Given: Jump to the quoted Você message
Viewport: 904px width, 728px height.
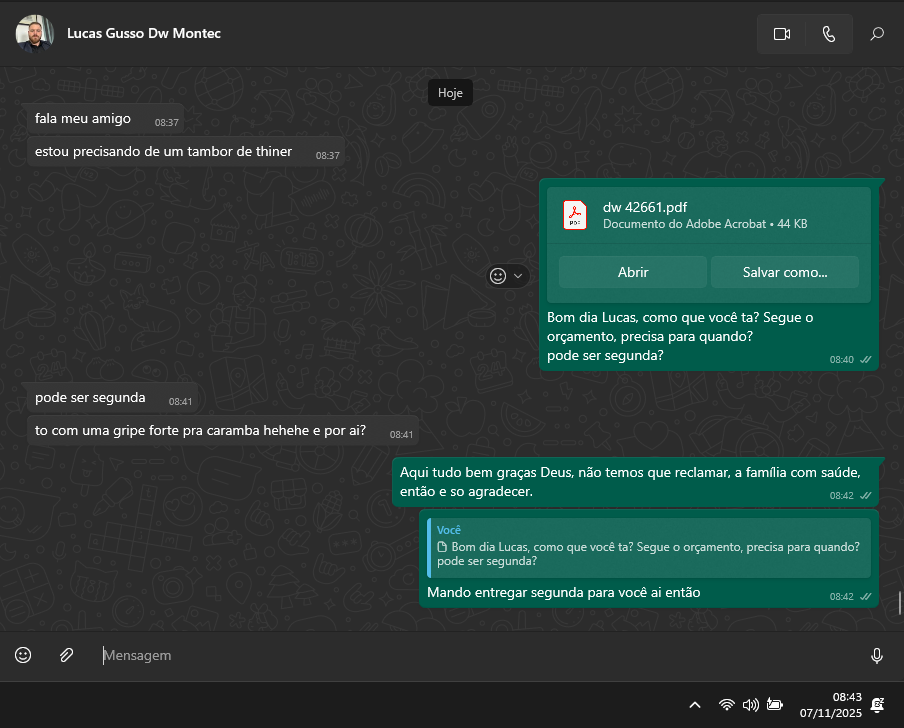Looking at the screenshot, I should coord(648,547).
